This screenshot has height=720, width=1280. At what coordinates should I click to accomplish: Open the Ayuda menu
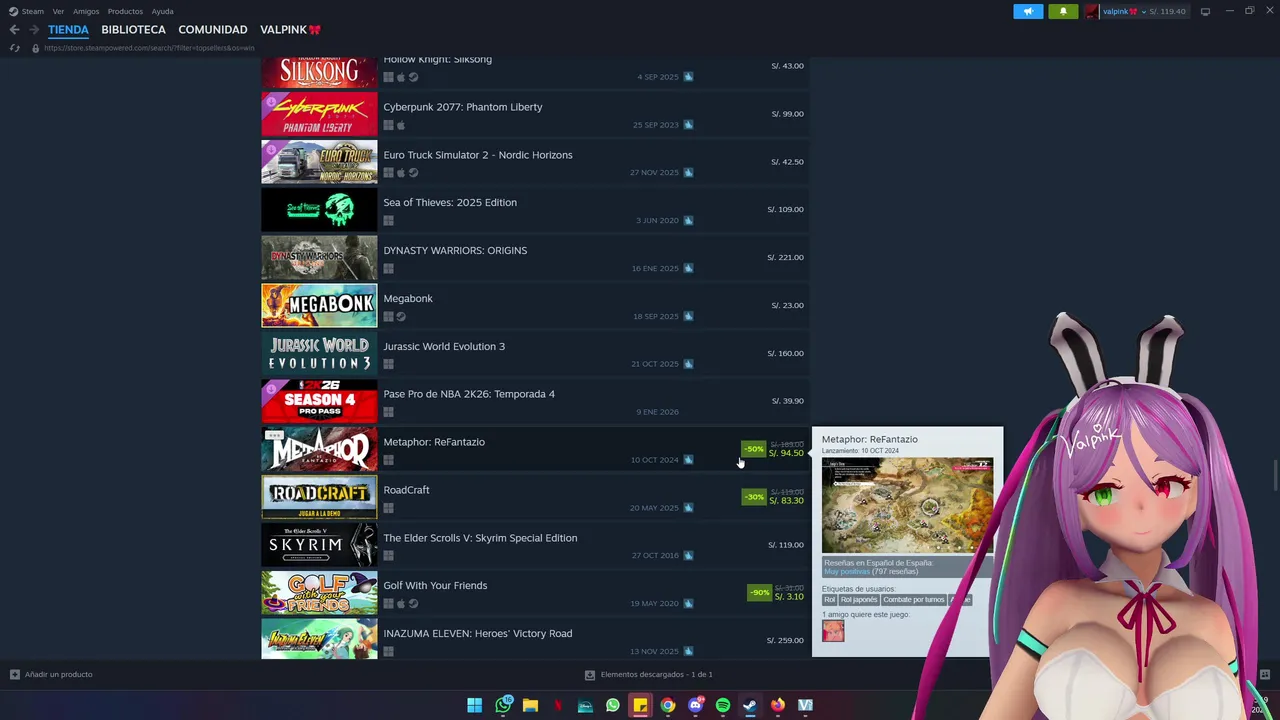[x=162, y=11]
